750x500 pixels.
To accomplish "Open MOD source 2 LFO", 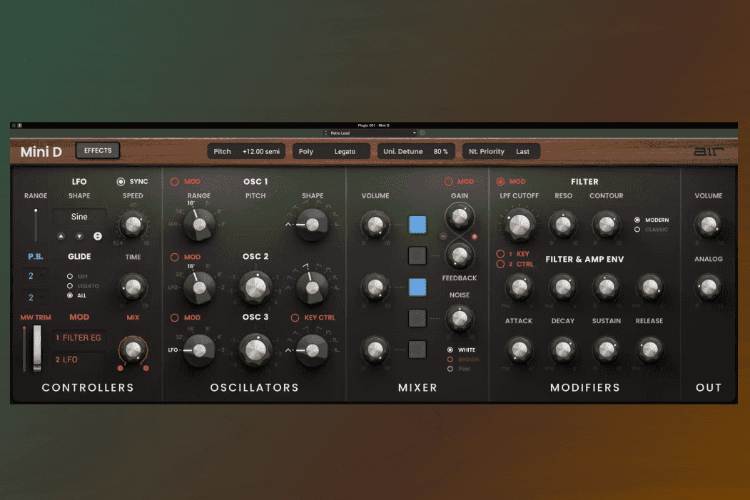I will 79,360.
